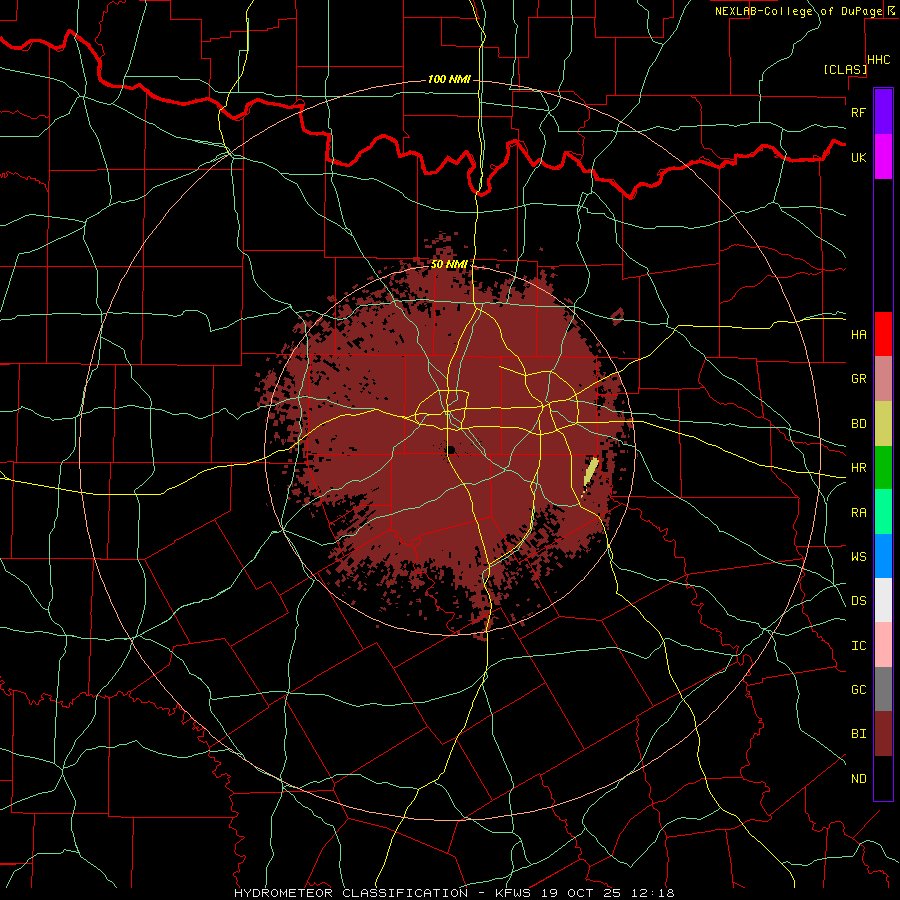Select the GC gray legend swatch
The width and height of the screenshot is (900, 900).
click(883, 689)
